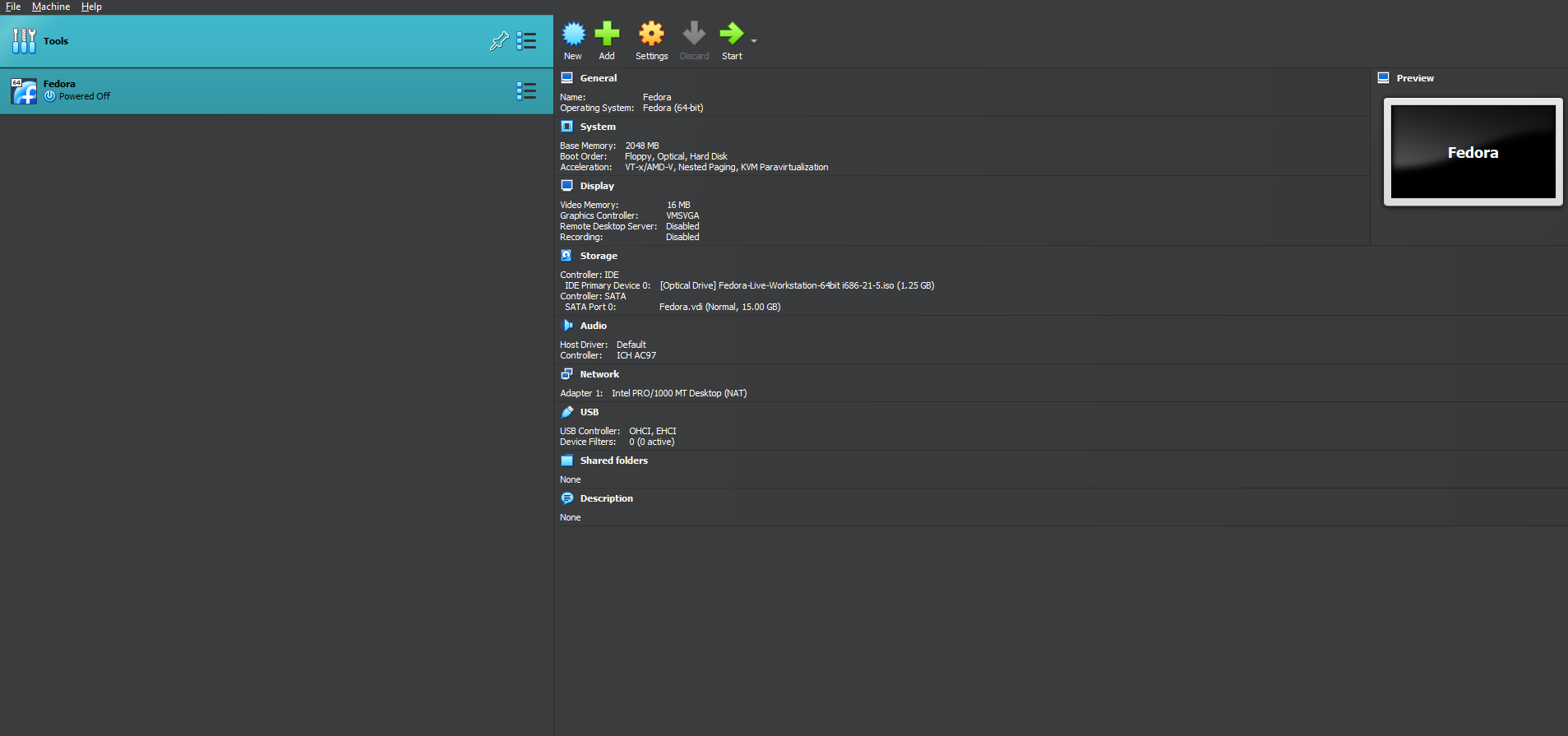
Task: Open the Start button dropdown arrow
Action: (x=754, y=40)
